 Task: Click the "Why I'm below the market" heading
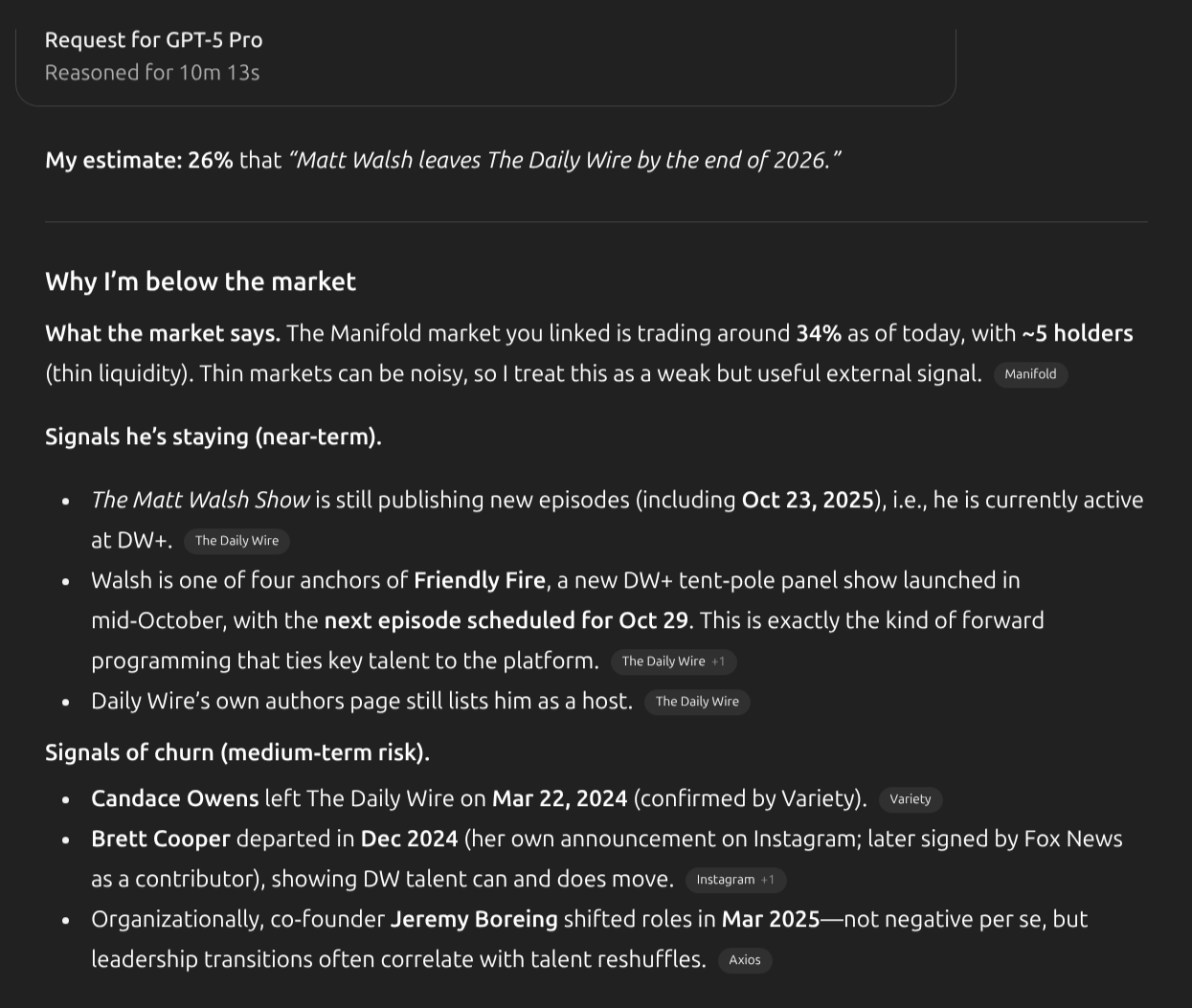pyautogui.click(x=200, y=281)
